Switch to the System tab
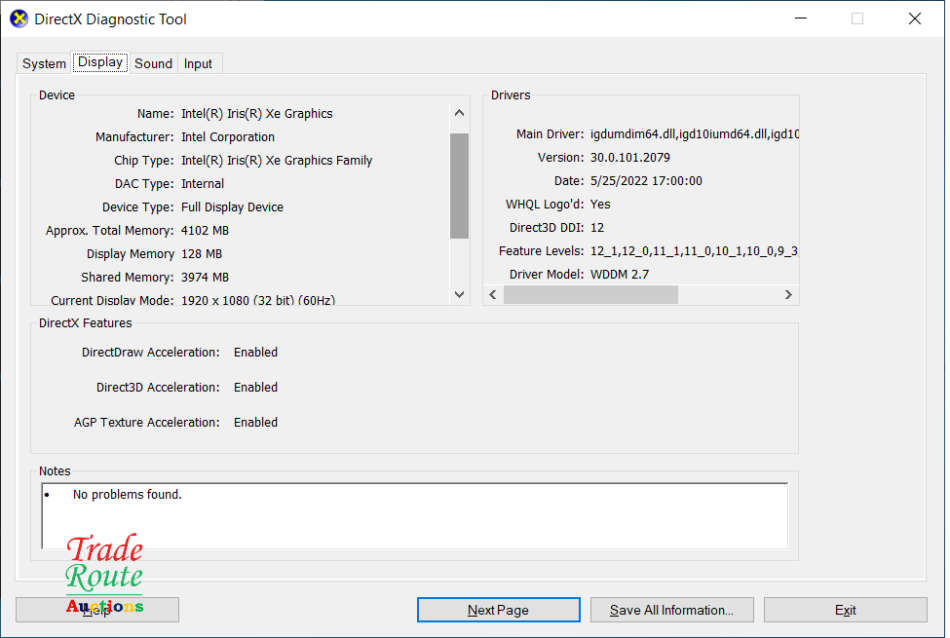 click(44, 64)
